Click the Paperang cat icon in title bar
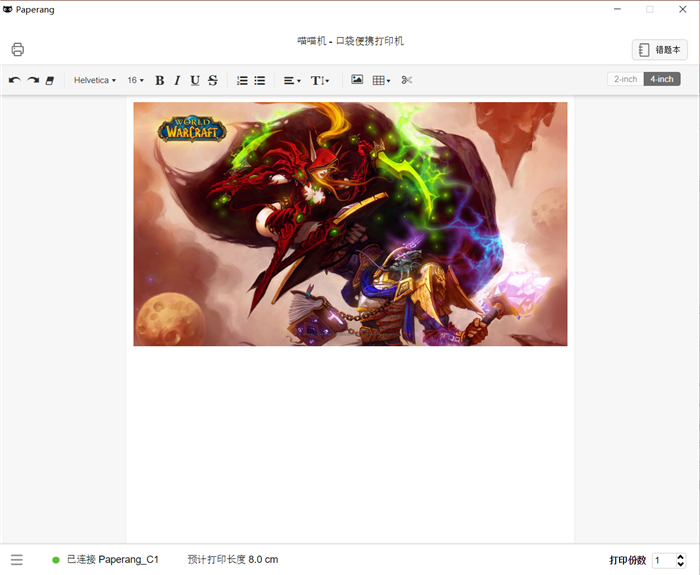 tap(8, 9)
